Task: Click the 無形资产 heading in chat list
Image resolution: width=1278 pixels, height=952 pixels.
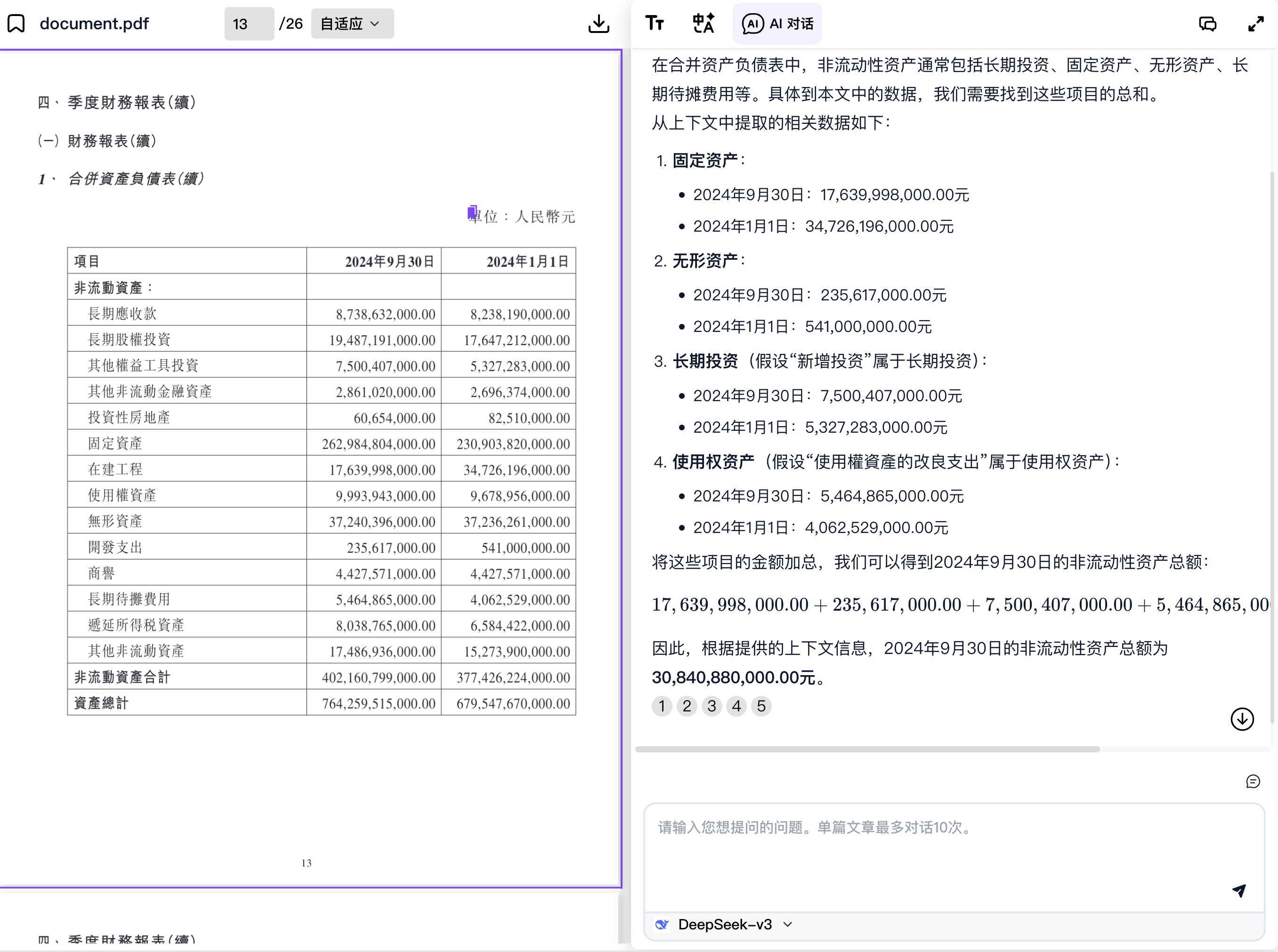Action: click(705, 260)
